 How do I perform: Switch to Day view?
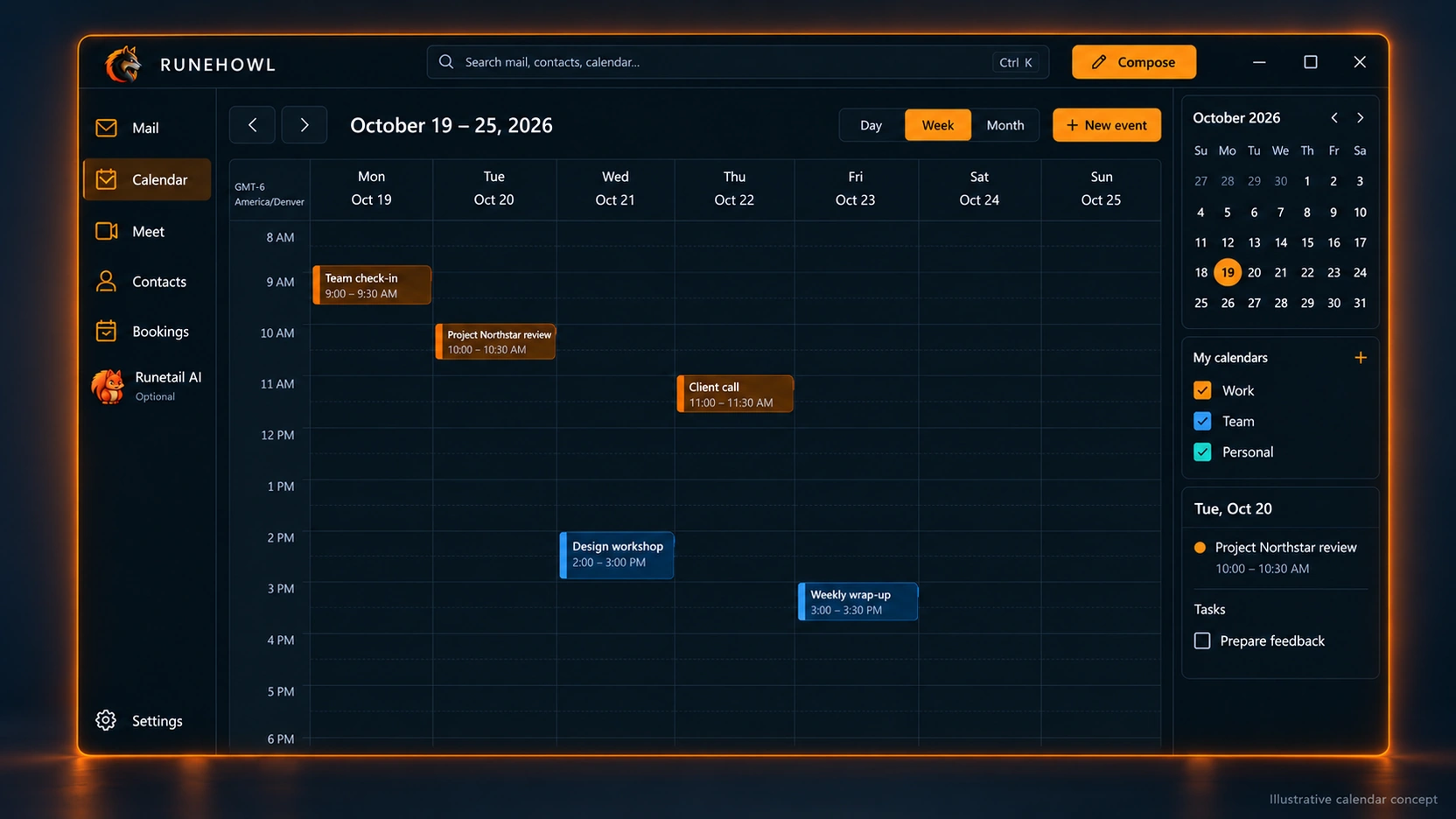click(871, 125)
